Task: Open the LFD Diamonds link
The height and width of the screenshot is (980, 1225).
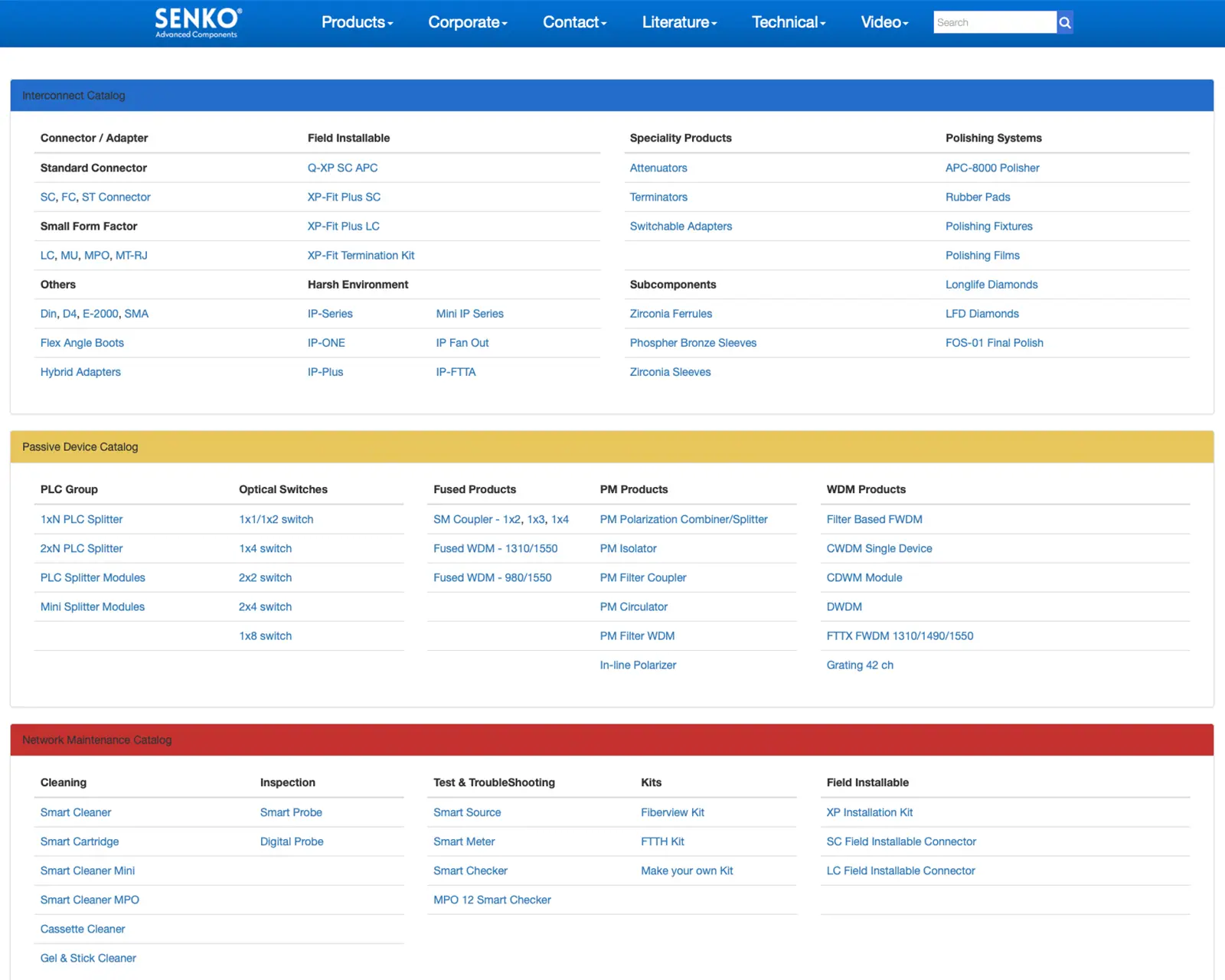Action: 982,313
